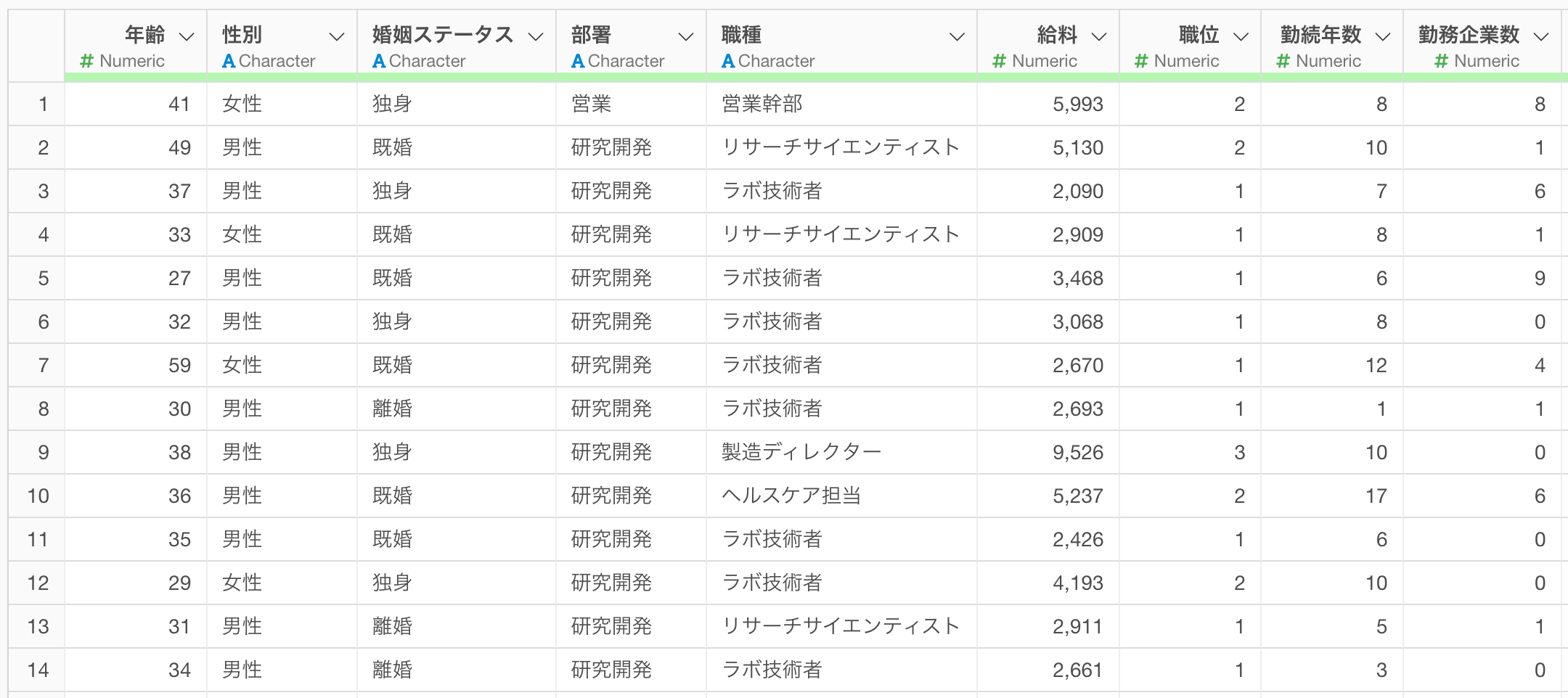Click the Character type icon under 職種
The height and width of the screenshot is (698, 1568).
pyautogui.click(x=728, y=61)
